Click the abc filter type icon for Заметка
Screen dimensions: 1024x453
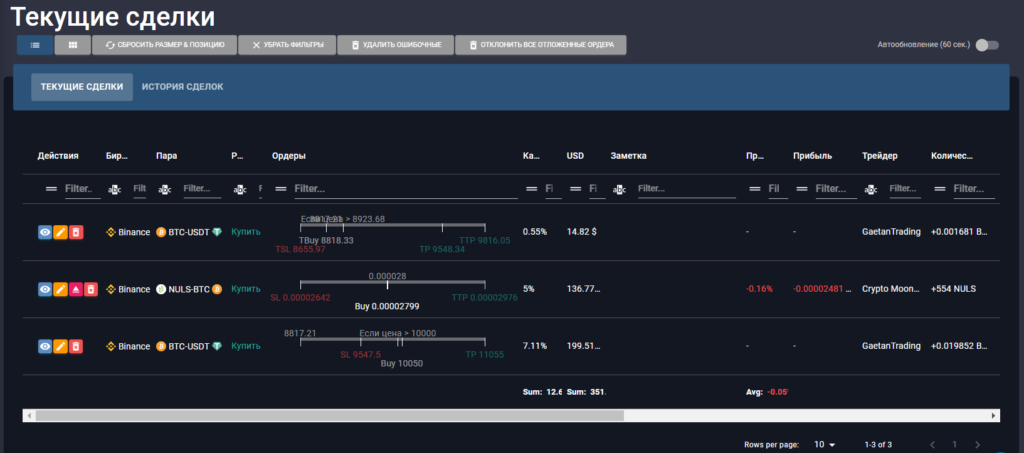[x=619, y=189]
